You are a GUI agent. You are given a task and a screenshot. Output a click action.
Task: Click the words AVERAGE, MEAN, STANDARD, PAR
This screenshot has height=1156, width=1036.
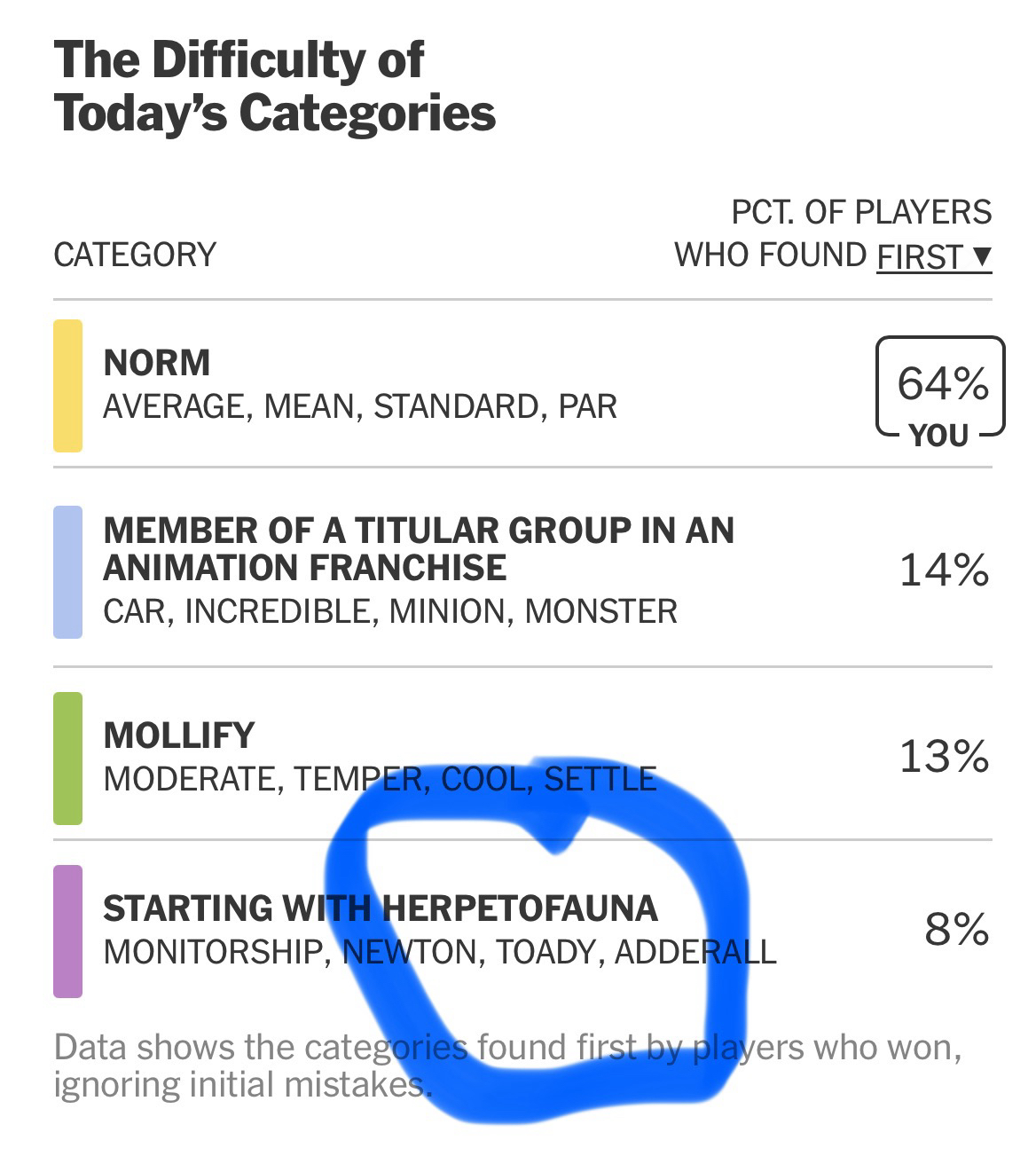coord(359,406)
